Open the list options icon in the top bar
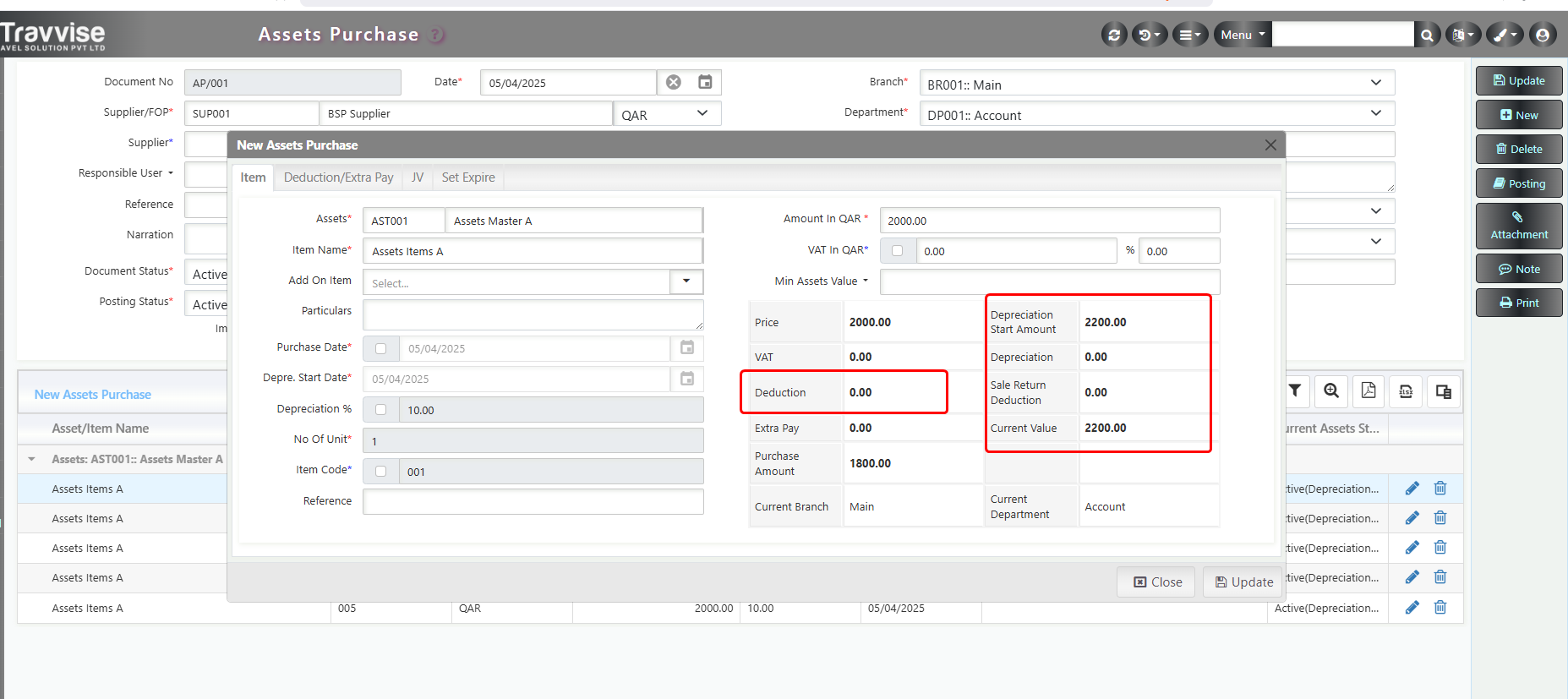Screen dimensions: 1568x699 pyautogui.click(x=1190, y=35)
